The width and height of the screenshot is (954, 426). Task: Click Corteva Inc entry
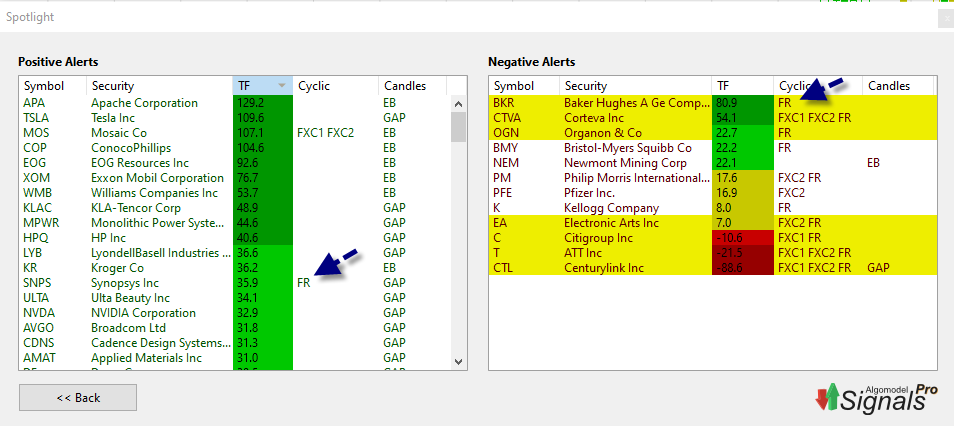(x=594, y=118)
